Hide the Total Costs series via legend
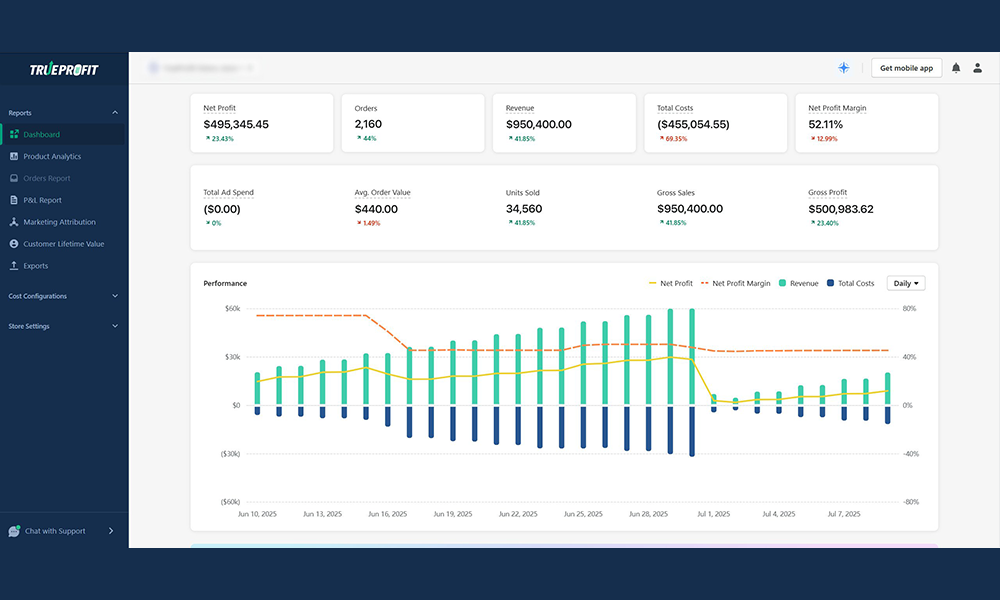 [852, 283]
